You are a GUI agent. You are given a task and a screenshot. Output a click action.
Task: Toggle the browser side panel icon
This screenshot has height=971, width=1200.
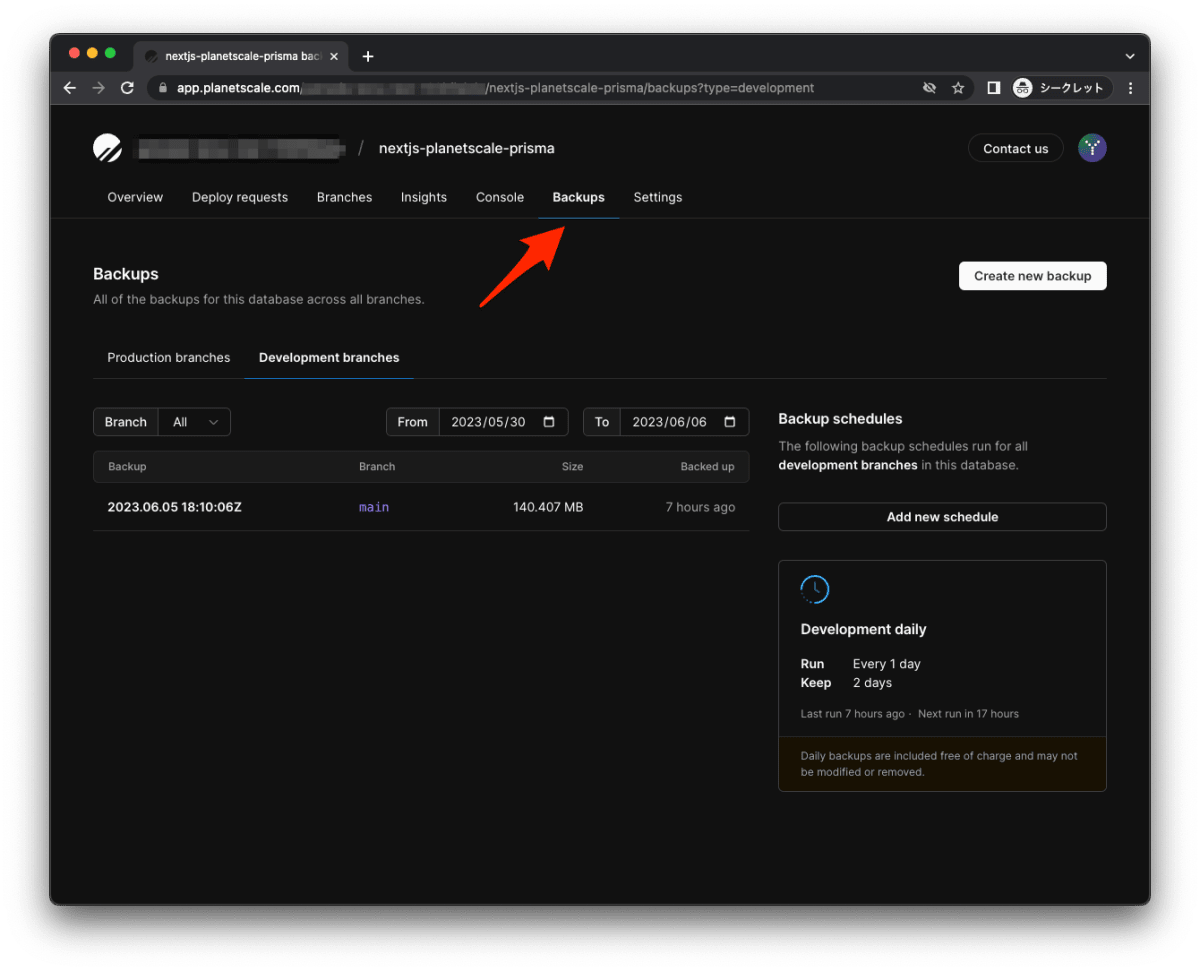coord(993,88)
